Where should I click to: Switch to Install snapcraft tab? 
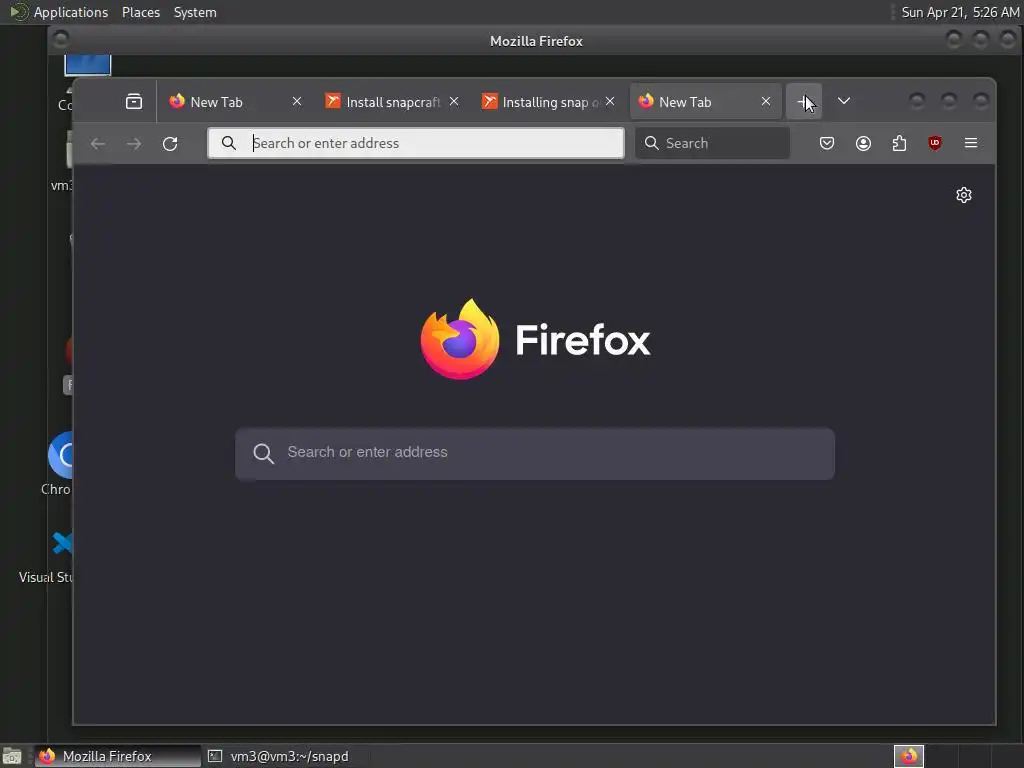(392, 101)
